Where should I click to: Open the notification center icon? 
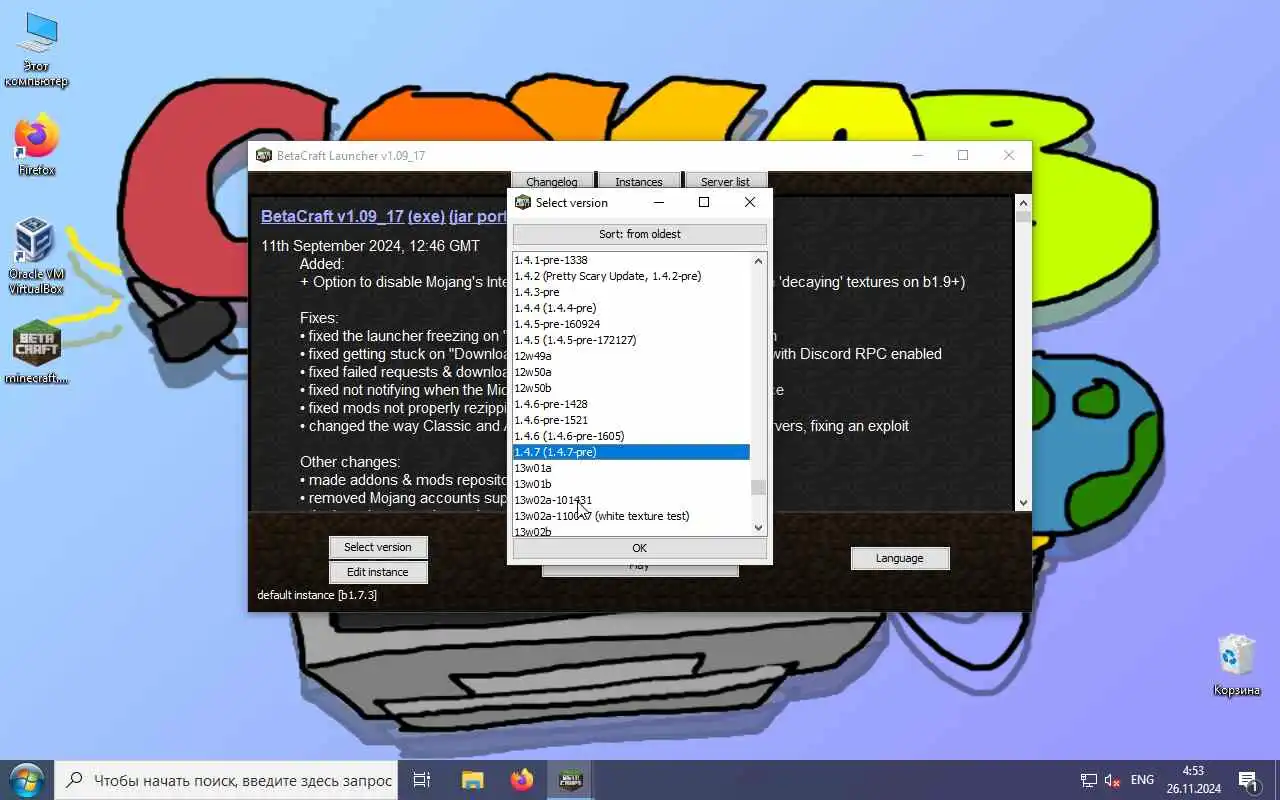coord(1248,780)
